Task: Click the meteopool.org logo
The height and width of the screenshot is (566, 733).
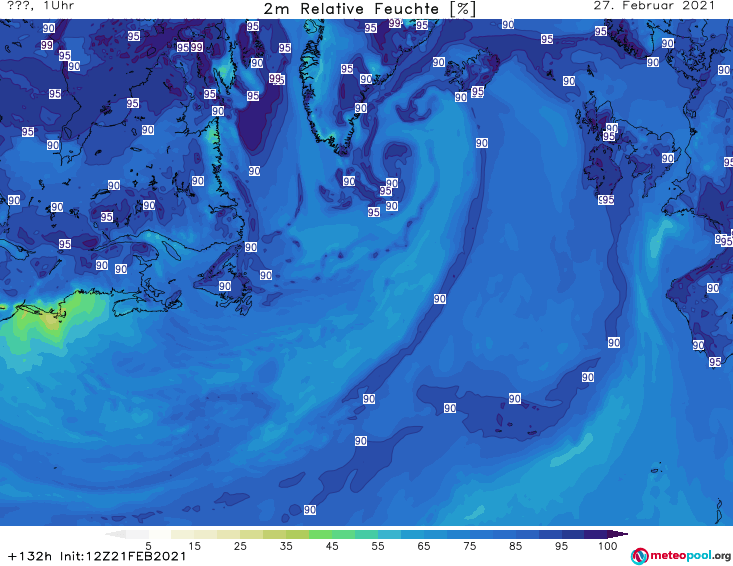Action: [681, 556]
